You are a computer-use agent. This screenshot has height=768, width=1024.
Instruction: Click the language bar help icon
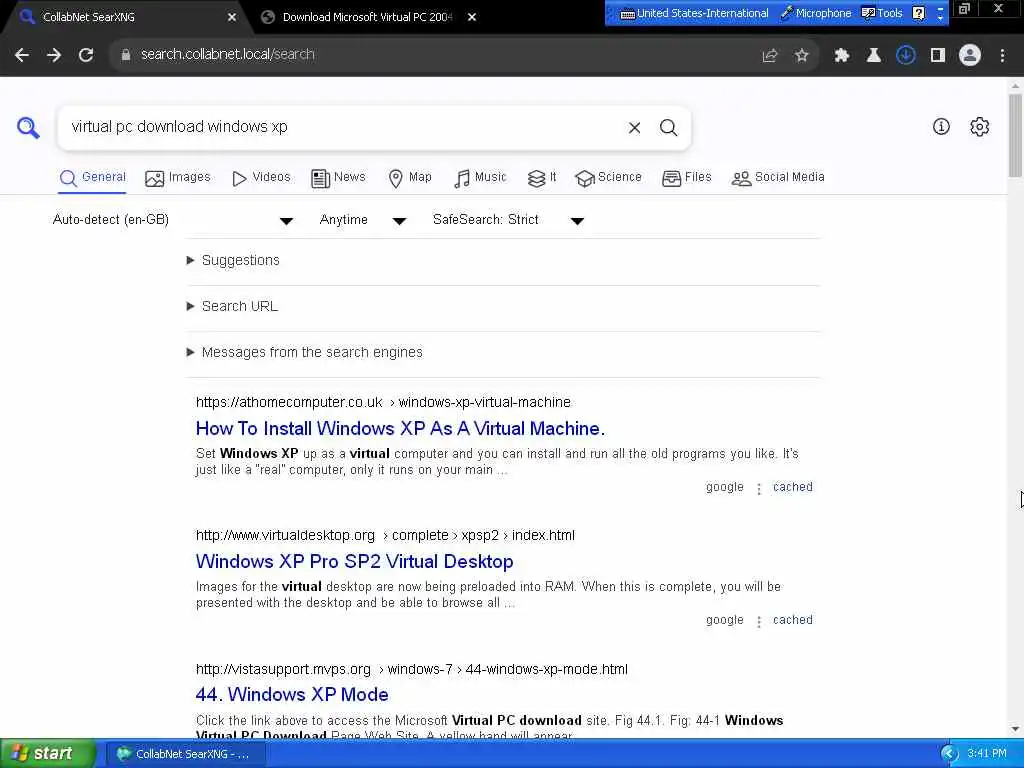pyautogui.click(x=919, y=13)
